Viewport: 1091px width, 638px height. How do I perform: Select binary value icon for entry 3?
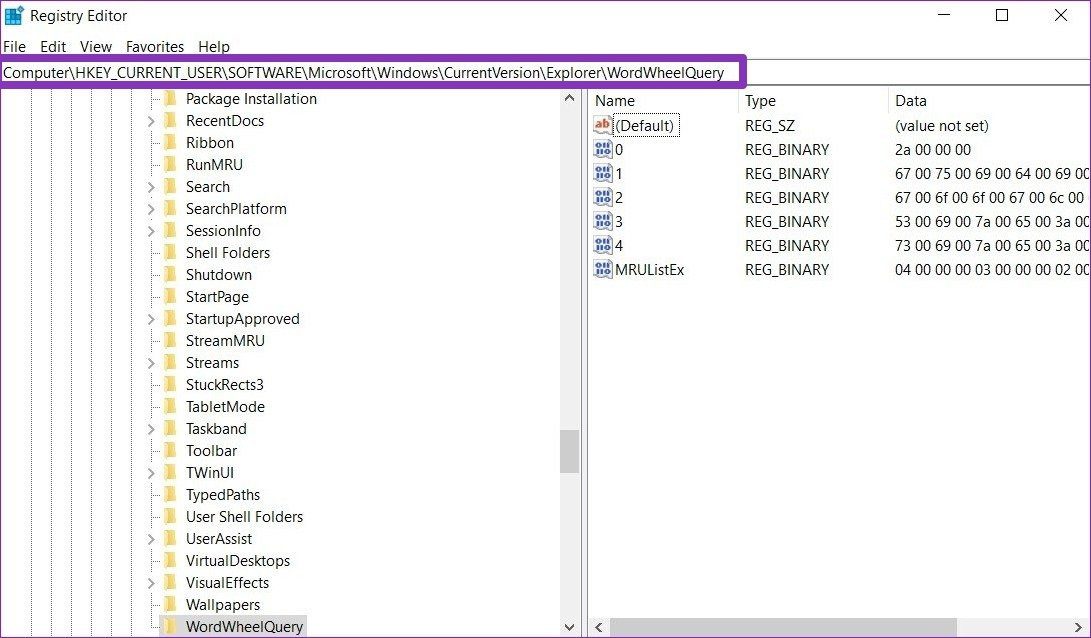603,221
